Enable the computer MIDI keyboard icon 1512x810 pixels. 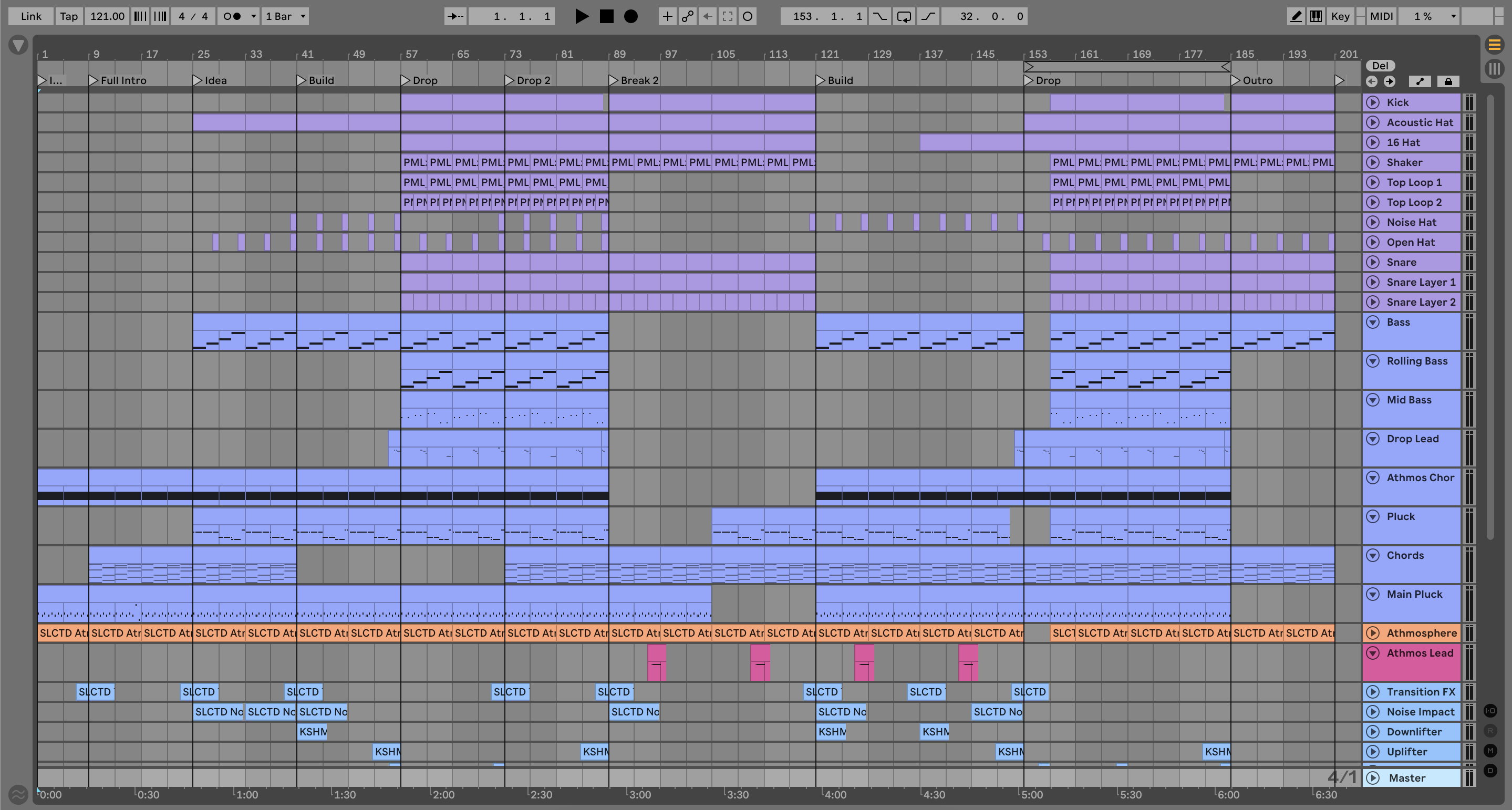pos(1316,16)
